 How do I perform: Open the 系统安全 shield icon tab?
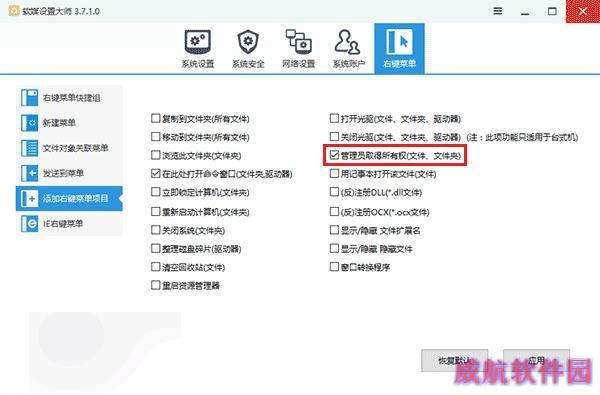click(x=248, y=48)
